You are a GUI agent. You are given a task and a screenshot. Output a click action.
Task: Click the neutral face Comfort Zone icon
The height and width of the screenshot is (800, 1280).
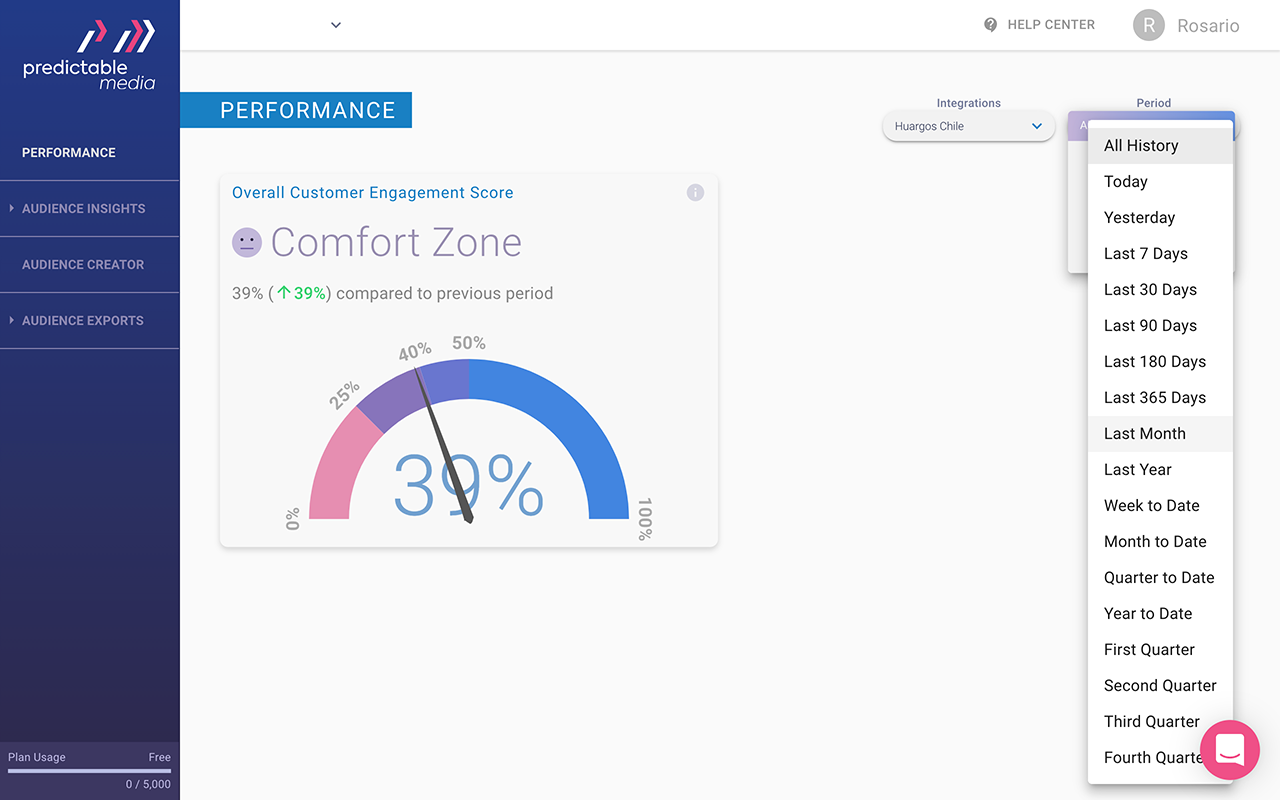[x=247, y=242]
